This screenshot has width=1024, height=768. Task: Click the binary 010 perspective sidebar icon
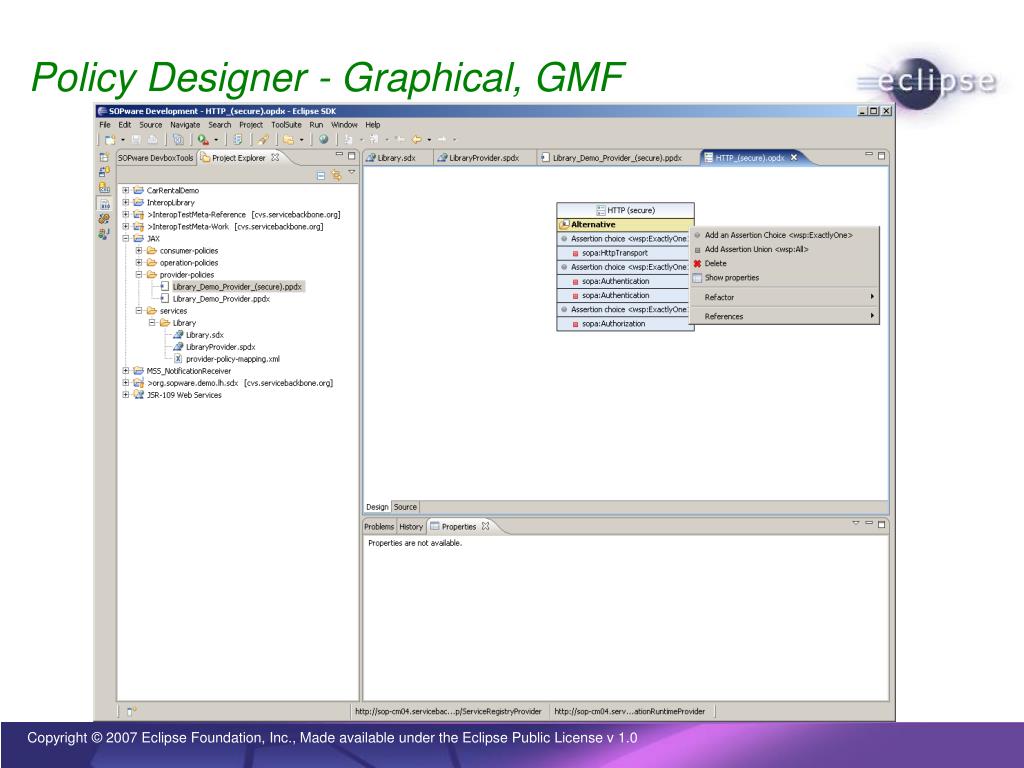click(x=104, y=204)
